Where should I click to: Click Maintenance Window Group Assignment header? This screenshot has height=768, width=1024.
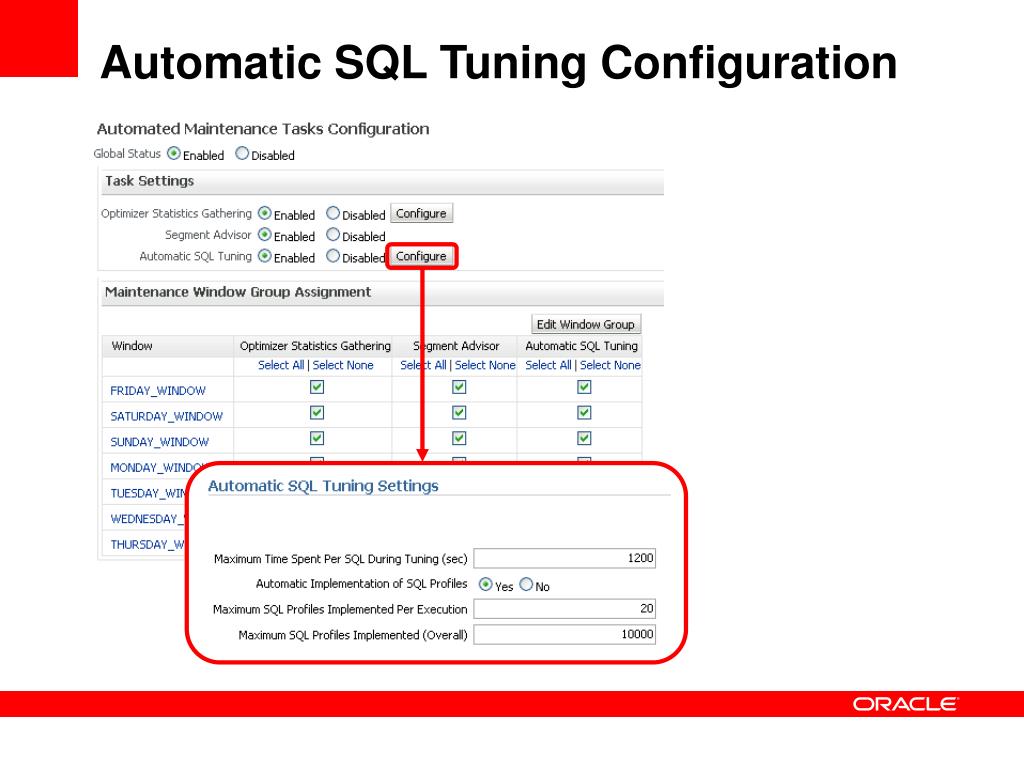coord(238,292)
